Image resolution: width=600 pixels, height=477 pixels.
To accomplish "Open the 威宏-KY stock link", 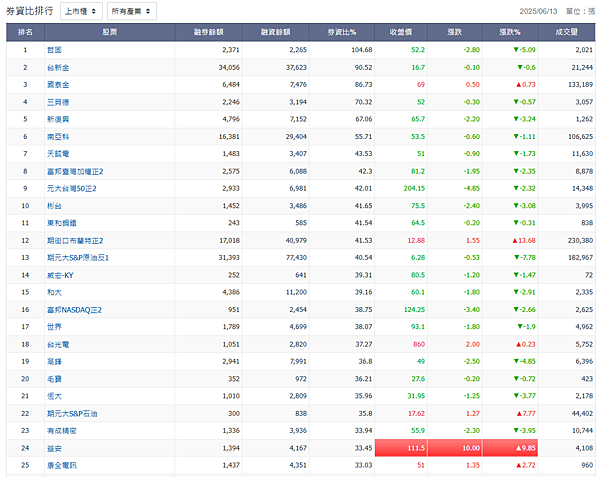I will (60, 275).
